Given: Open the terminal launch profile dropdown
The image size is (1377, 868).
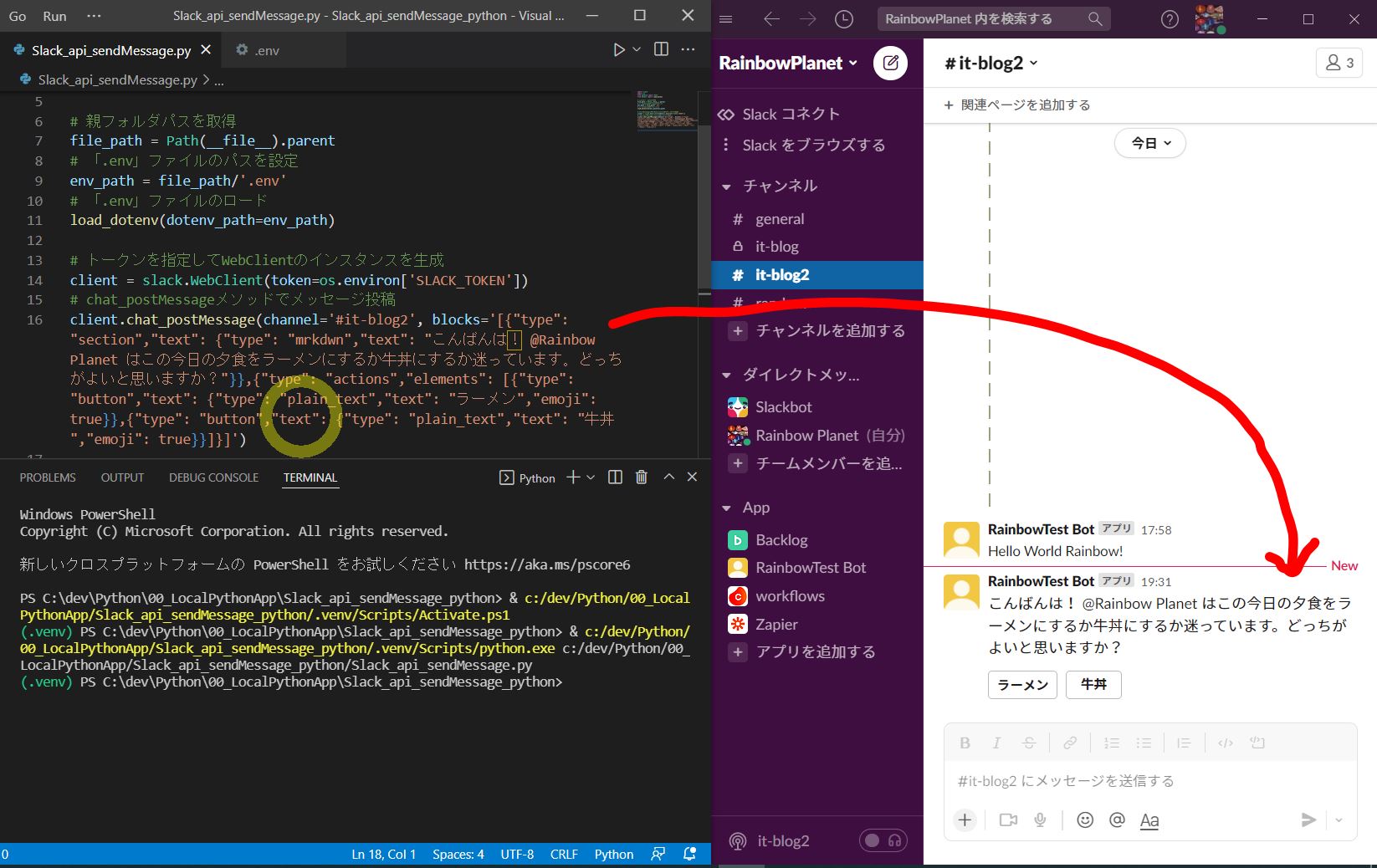Looking at the screenshot, I should pyautogui.click(x=591, y=477).
